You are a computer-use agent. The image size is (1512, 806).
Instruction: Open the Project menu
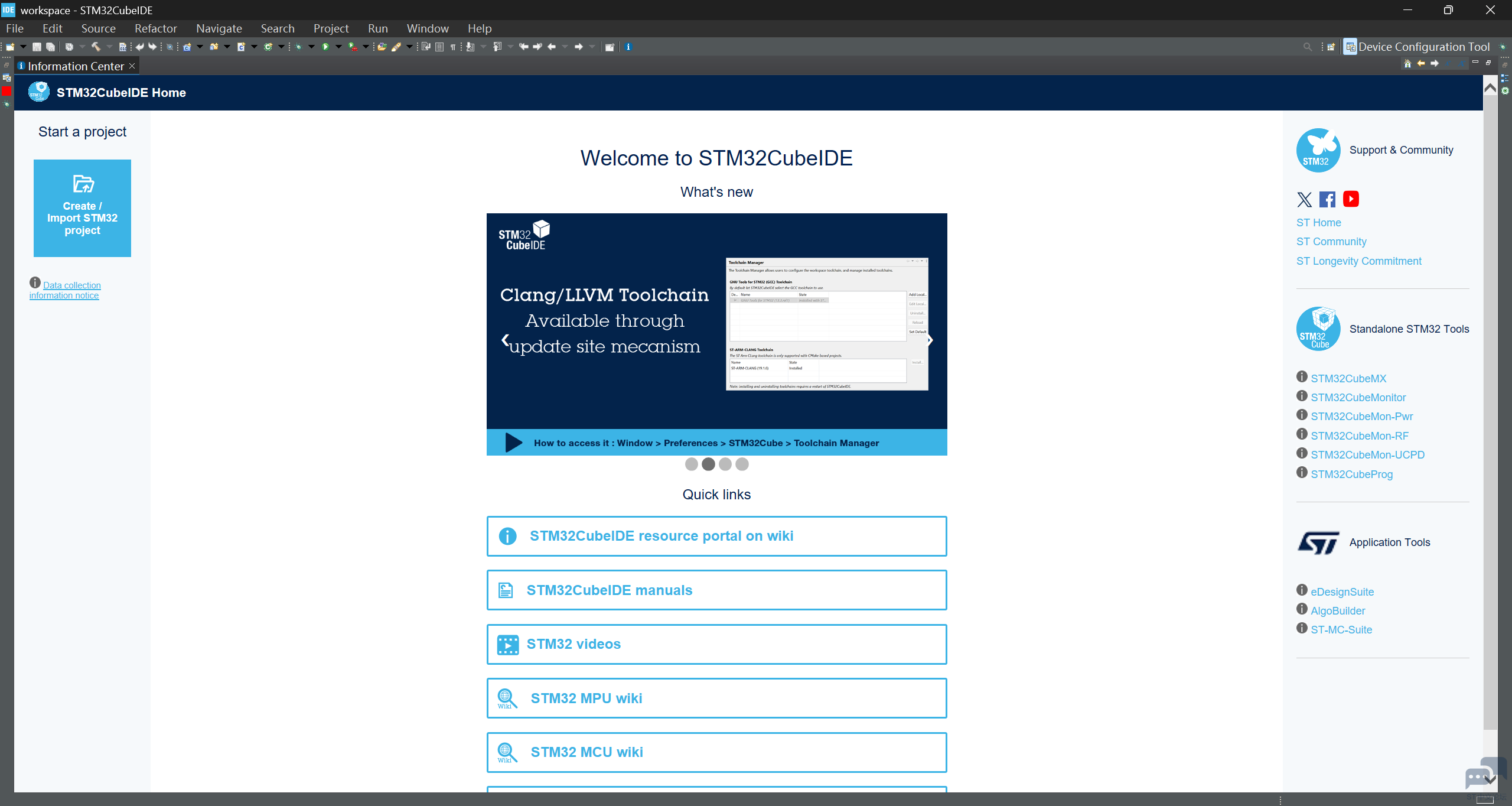pos(331,28)
